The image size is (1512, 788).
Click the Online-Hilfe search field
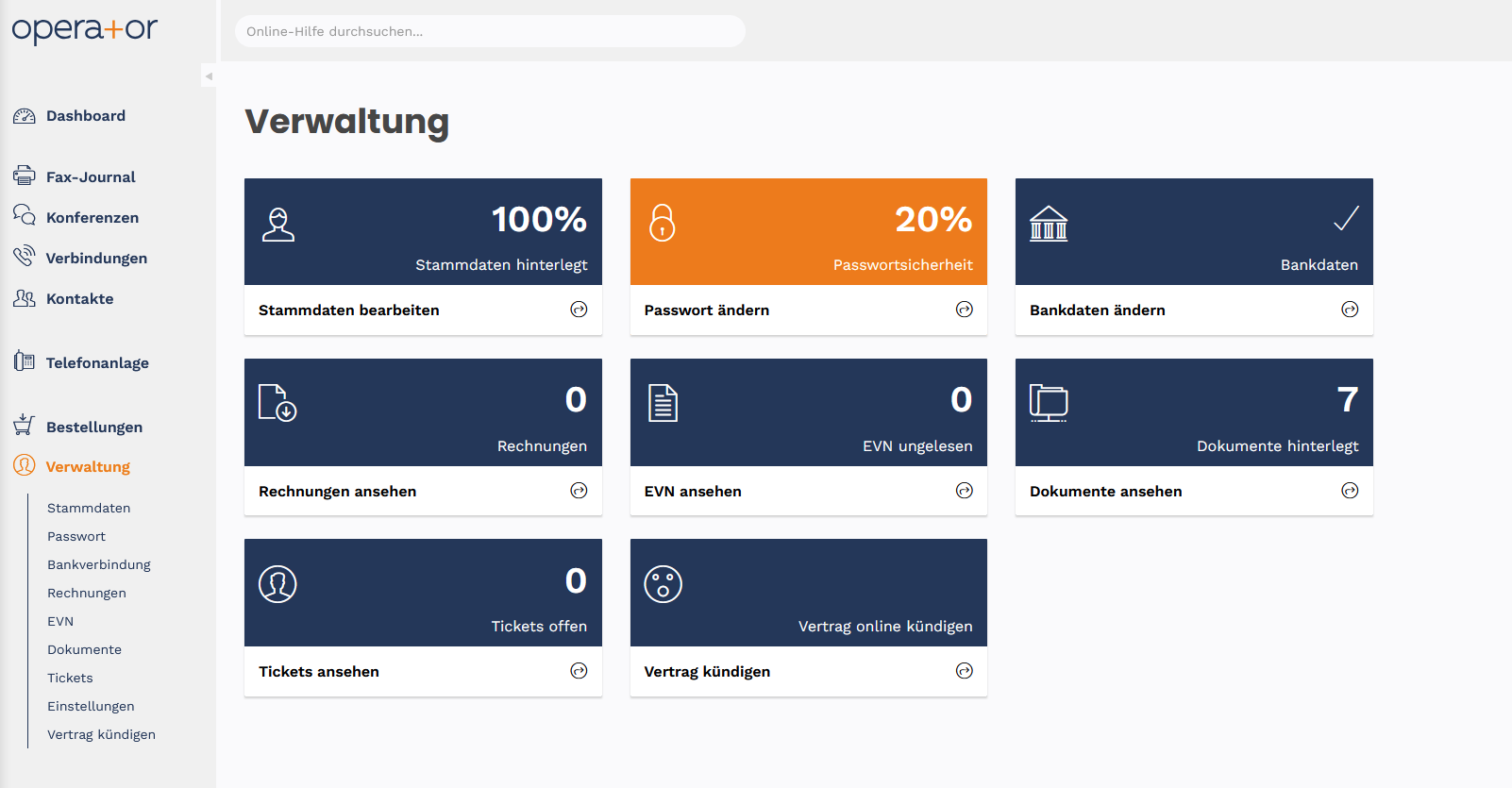(490, 31)
